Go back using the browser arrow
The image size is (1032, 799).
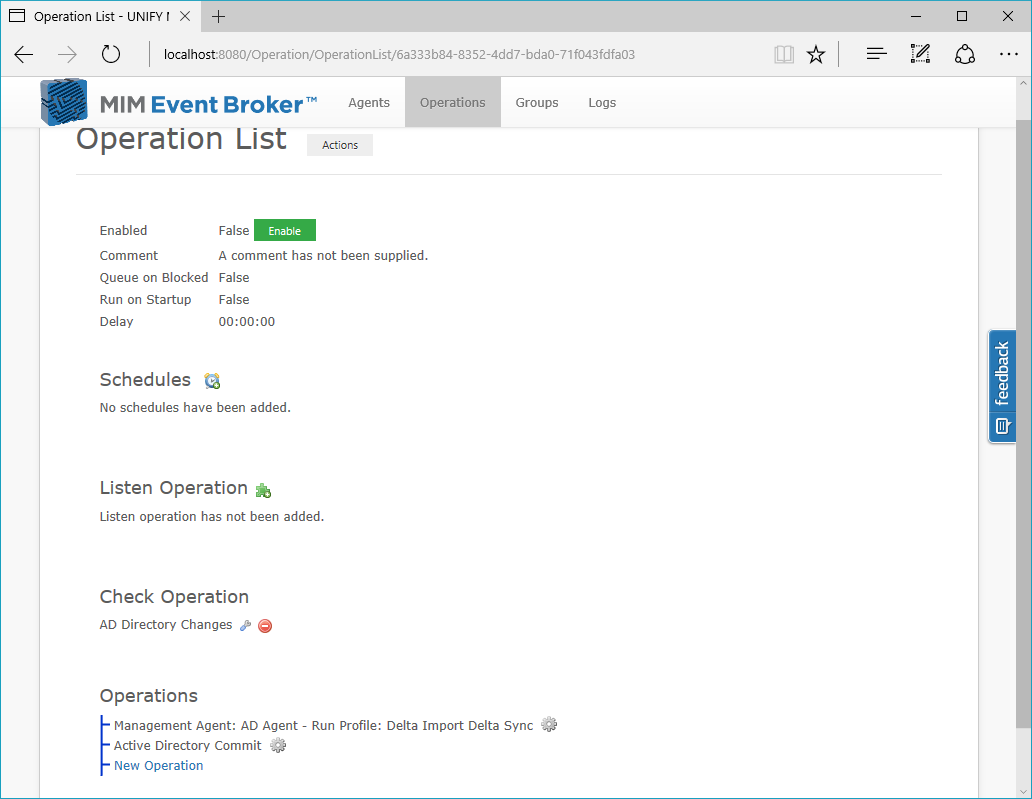click(x=24, y=54)
